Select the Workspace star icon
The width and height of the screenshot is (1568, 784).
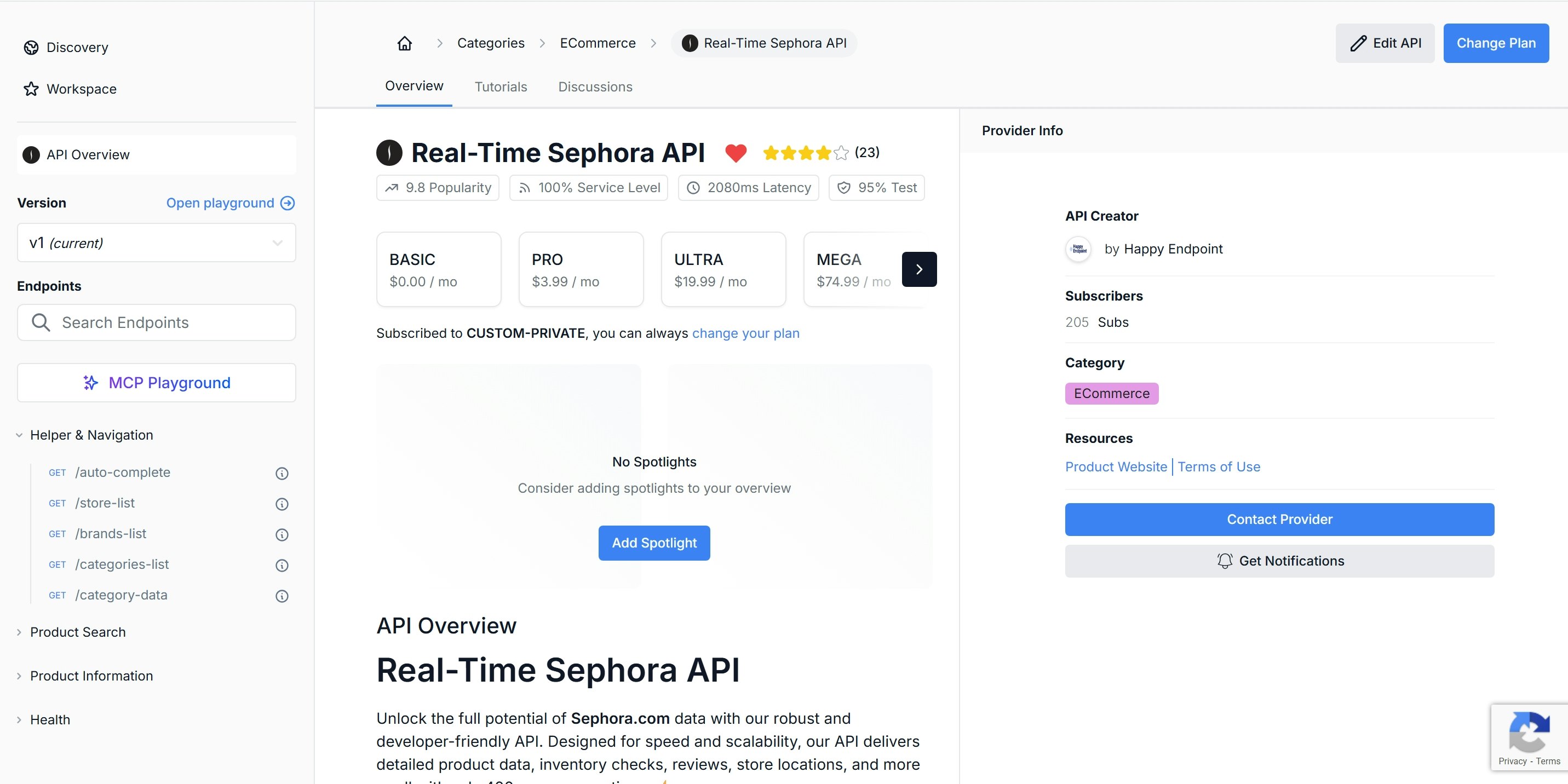coord(31,89)
